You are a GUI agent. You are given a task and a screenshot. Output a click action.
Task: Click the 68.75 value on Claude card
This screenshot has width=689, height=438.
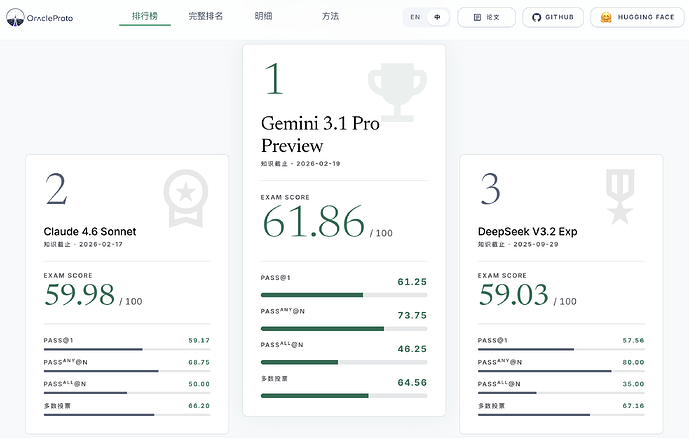[199, 362]
